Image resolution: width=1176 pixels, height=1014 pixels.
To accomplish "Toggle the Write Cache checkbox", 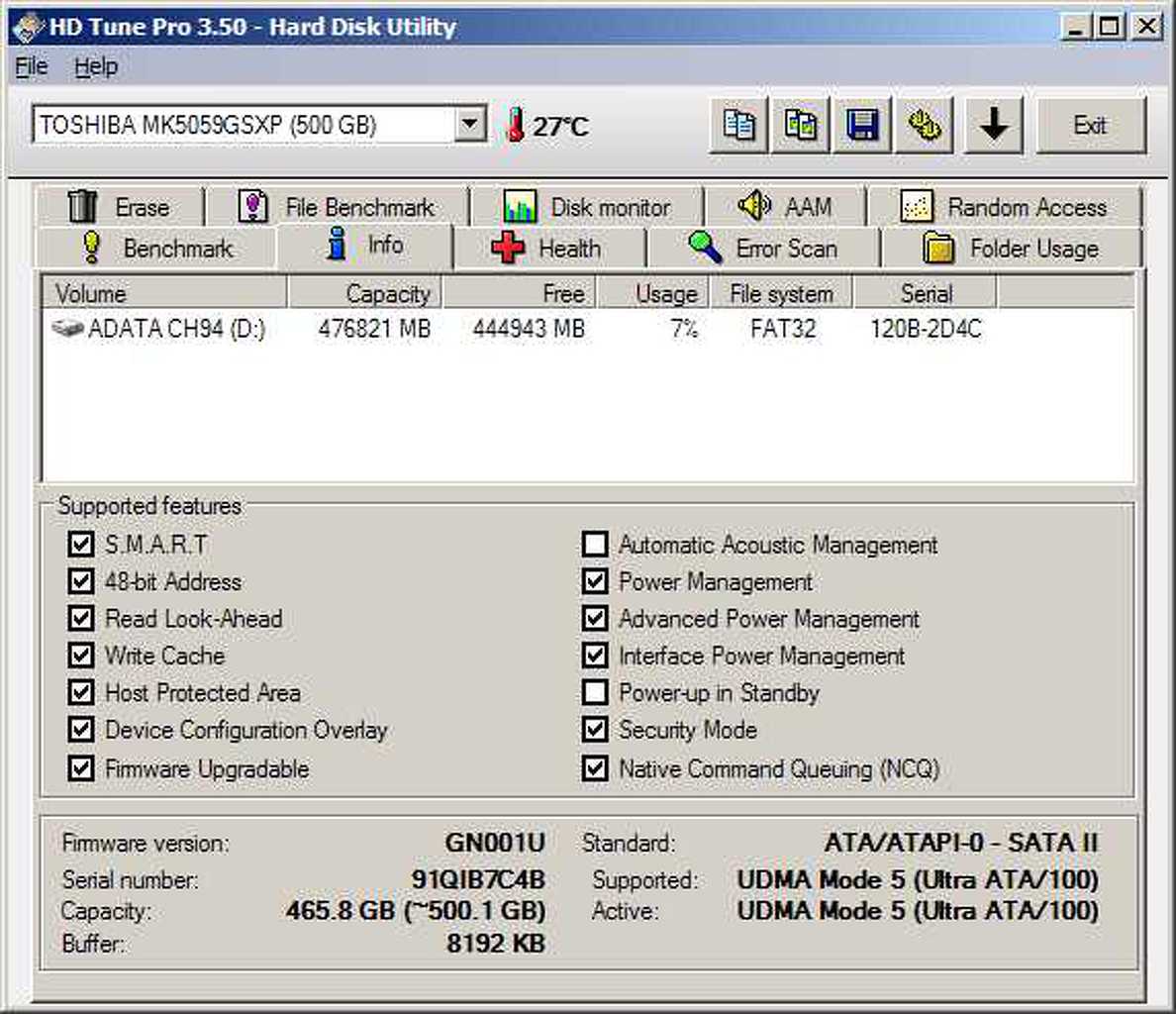I will click(81, 656).
